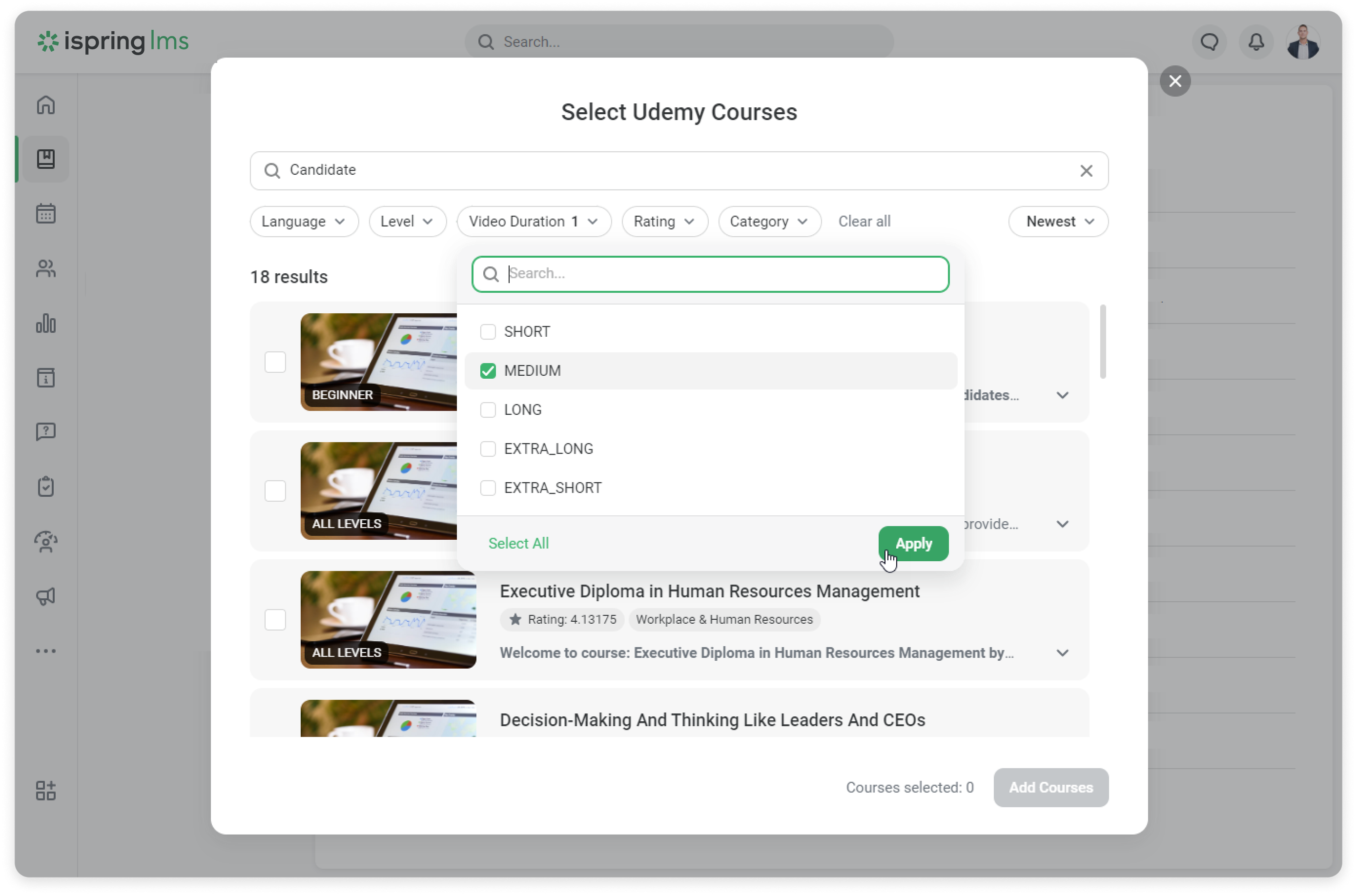The width and height of the screenshot is (1357, 896).
Task: Click the Select All link
Action: point(518,544)
